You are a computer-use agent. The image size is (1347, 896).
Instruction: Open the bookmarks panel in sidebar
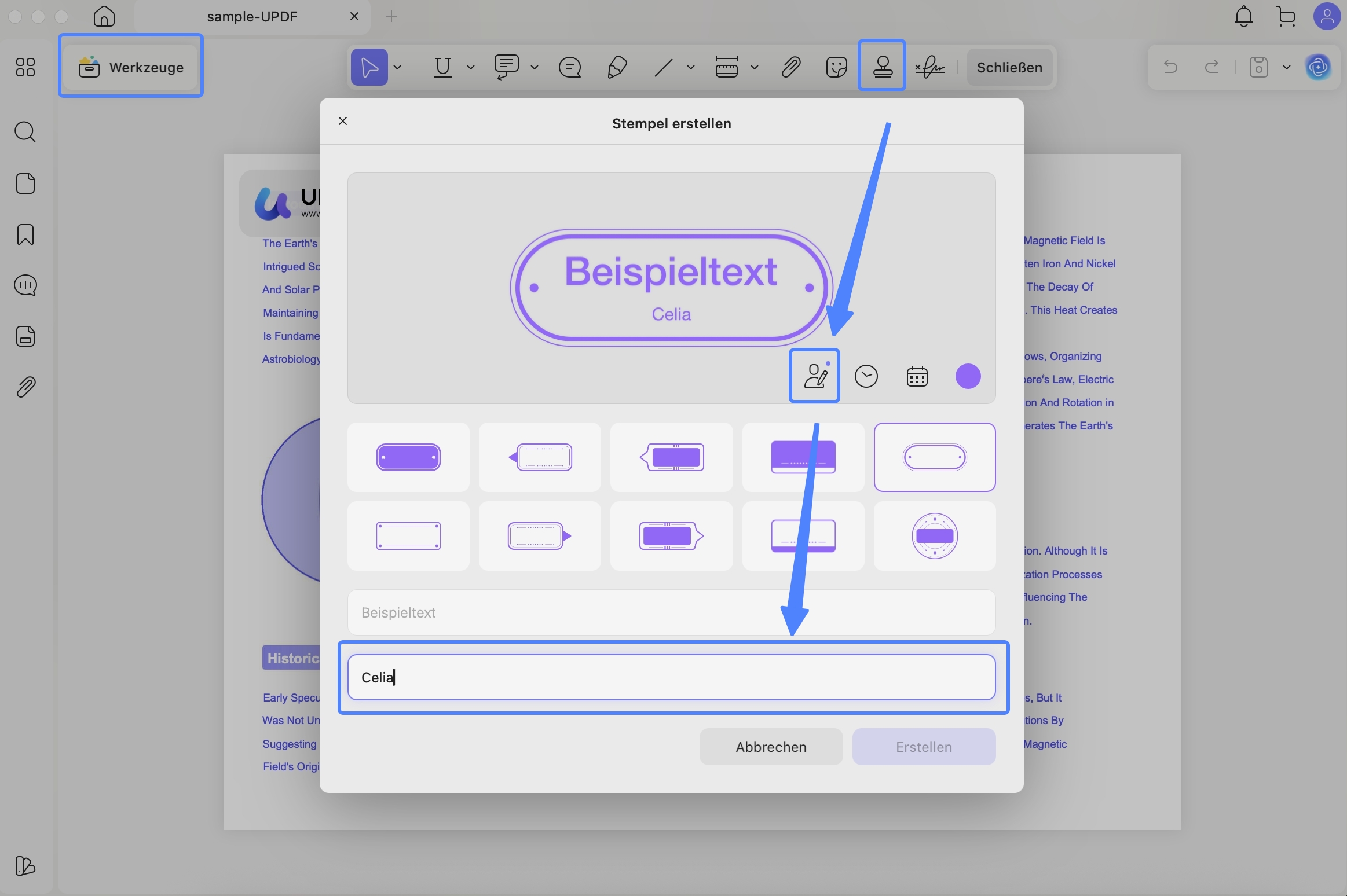click(25, 234)
